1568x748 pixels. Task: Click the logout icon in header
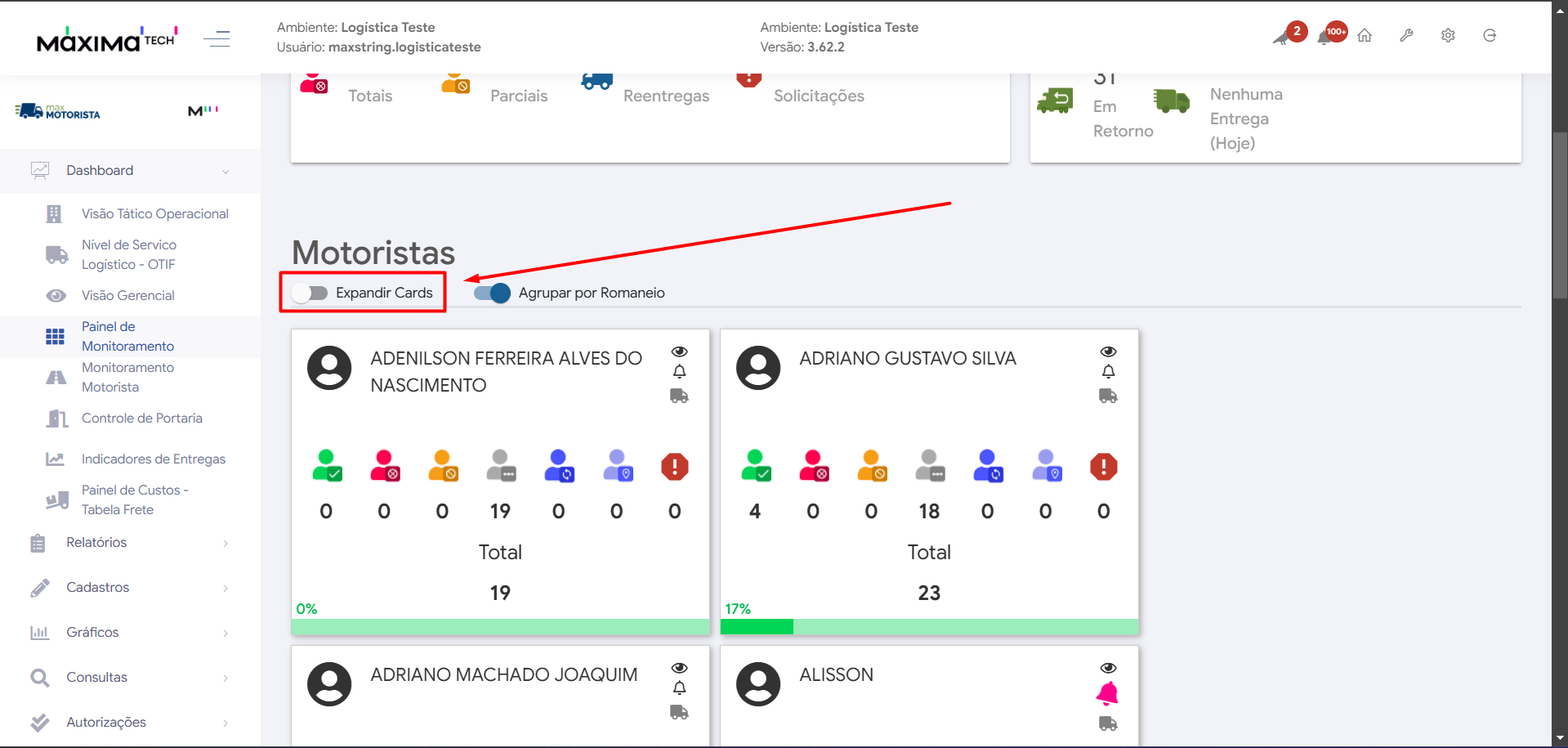pos(1490,35)
